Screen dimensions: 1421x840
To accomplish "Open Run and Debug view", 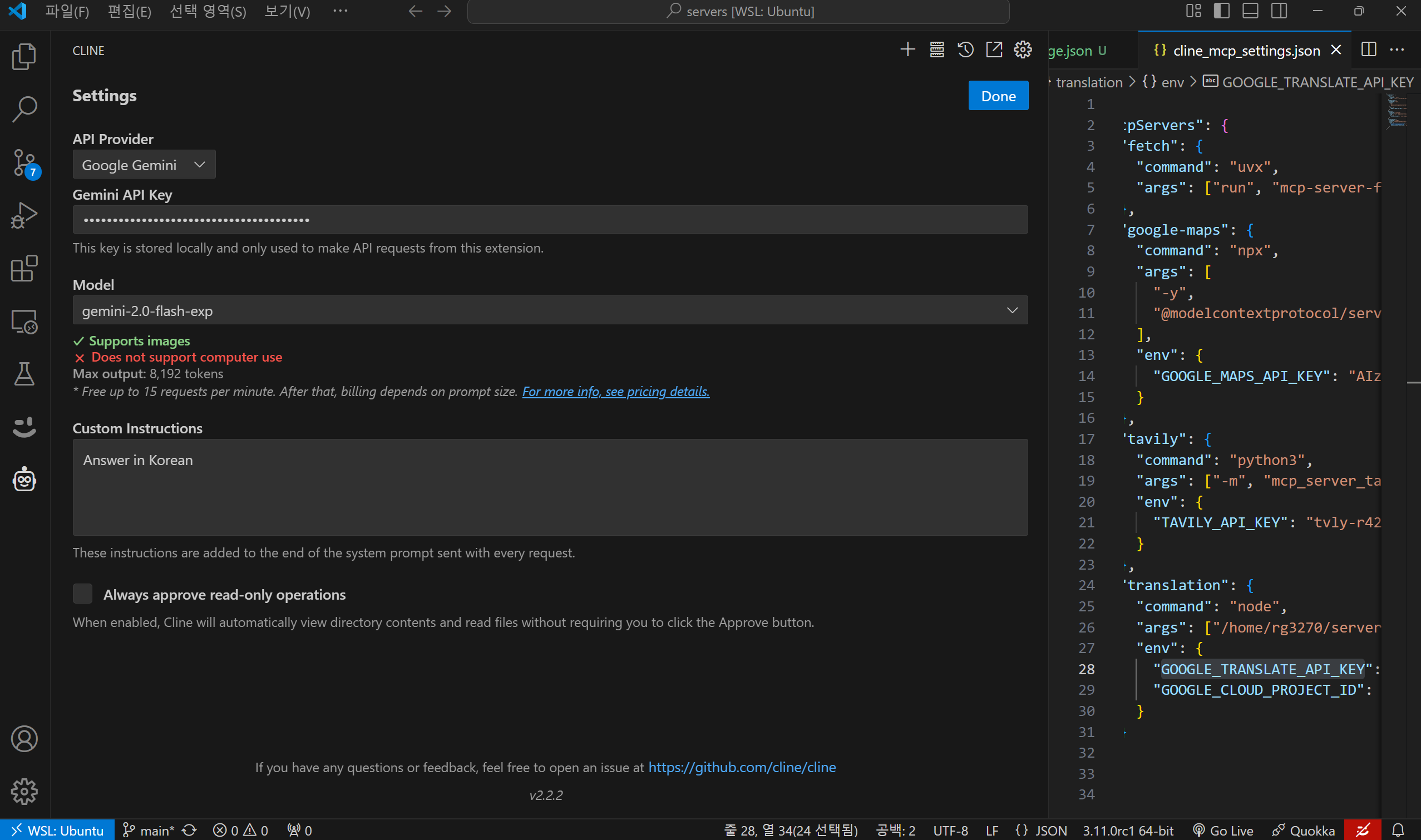I will pyautogui.click(x=24, y=215).
